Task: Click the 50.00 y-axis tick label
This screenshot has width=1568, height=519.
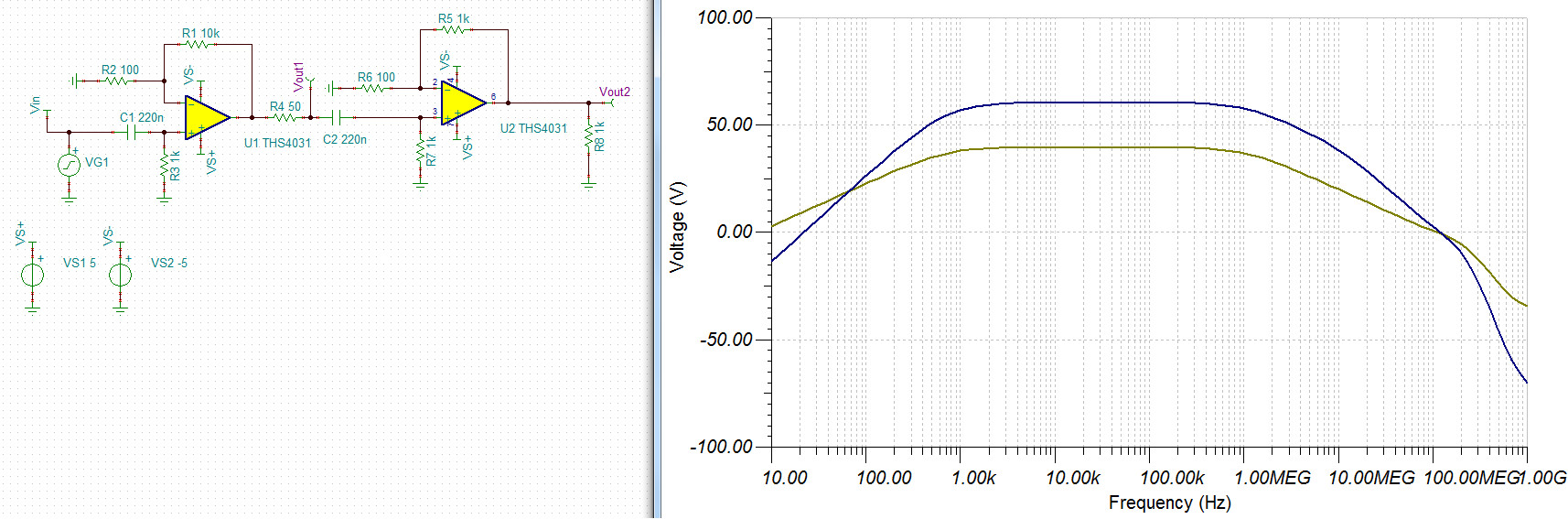Action: coord(729,124)
